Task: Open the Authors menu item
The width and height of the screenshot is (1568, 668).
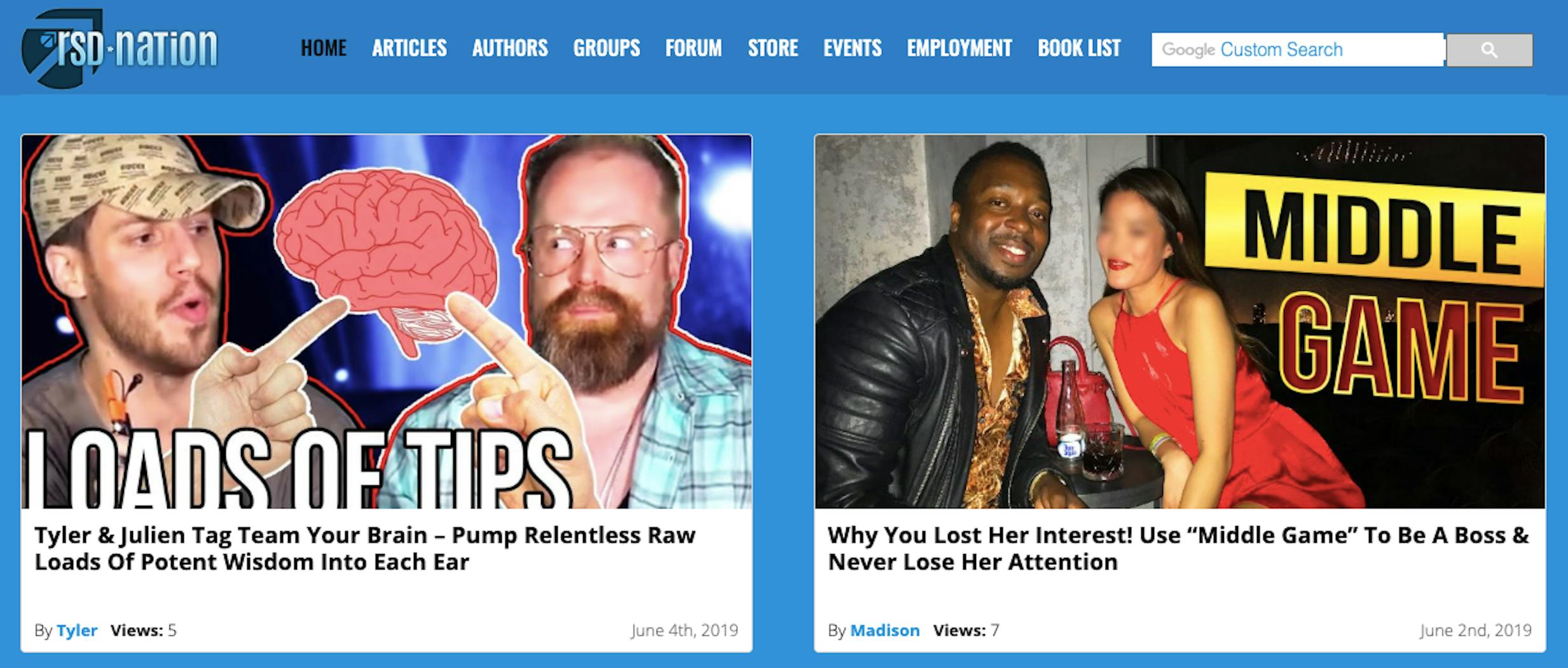Action: (x=510, y=48)
